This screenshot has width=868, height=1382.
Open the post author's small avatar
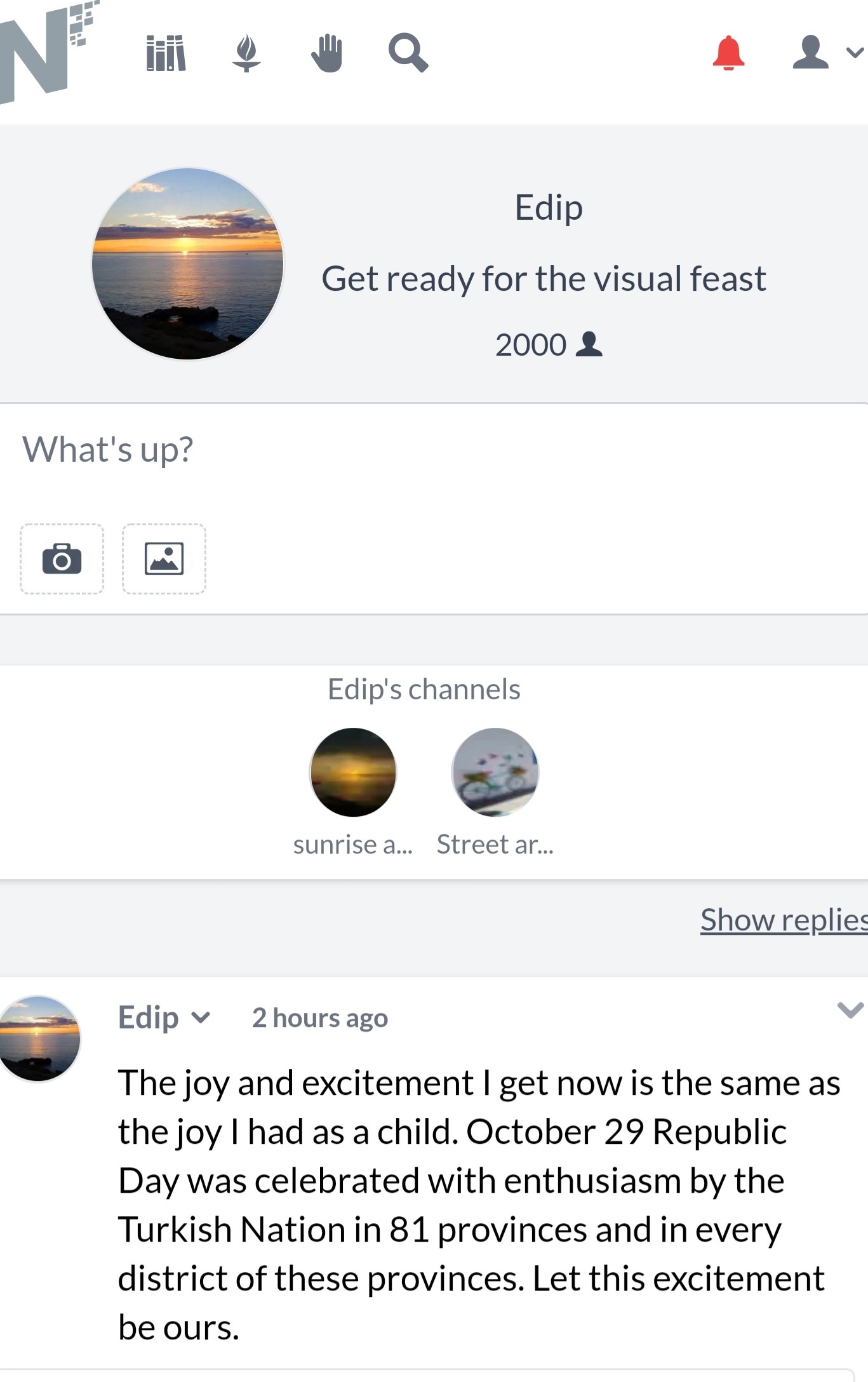point(39,1038)
